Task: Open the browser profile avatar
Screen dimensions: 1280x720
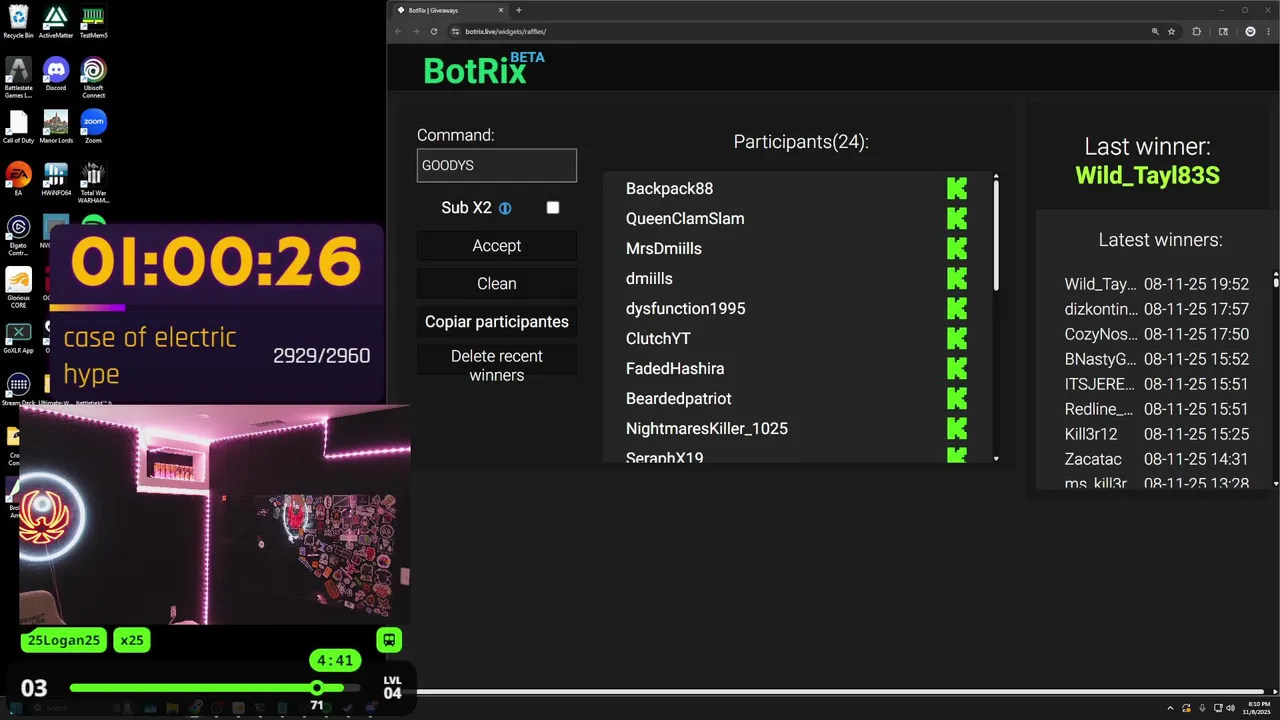Action: click(1250, 31)
